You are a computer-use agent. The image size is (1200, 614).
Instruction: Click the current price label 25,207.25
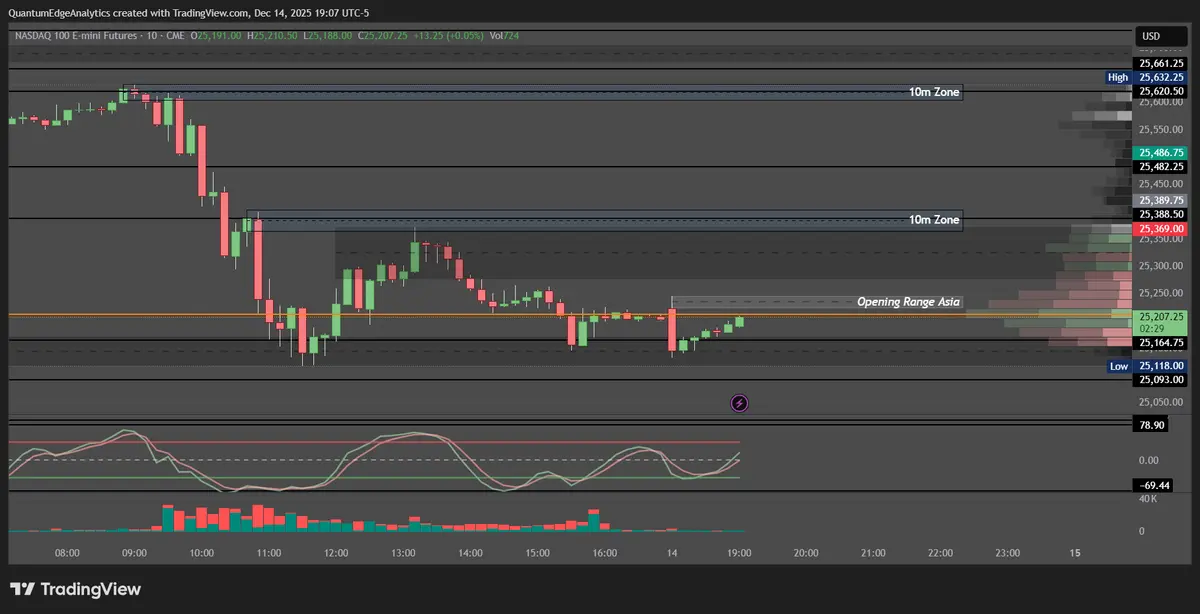pos(1161,316)
